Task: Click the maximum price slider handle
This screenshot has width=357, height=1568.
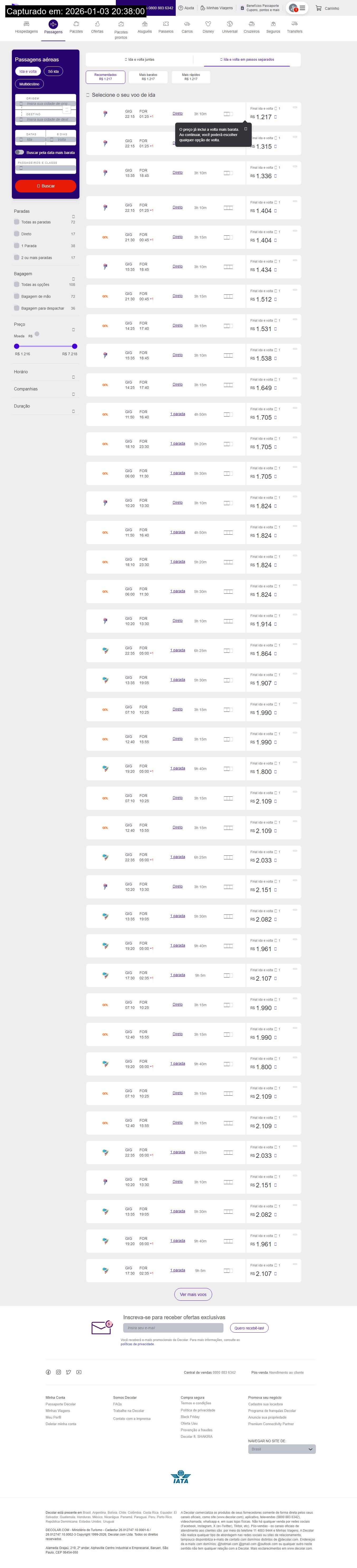Action: 75,346
